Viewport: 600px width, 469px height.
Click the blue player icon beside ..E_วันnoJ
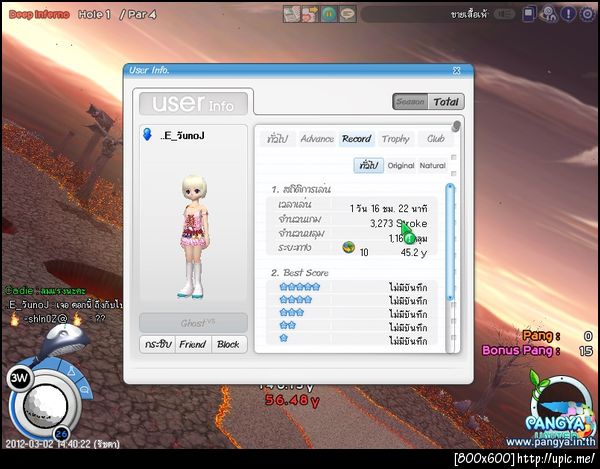click(x=147, y=134)
